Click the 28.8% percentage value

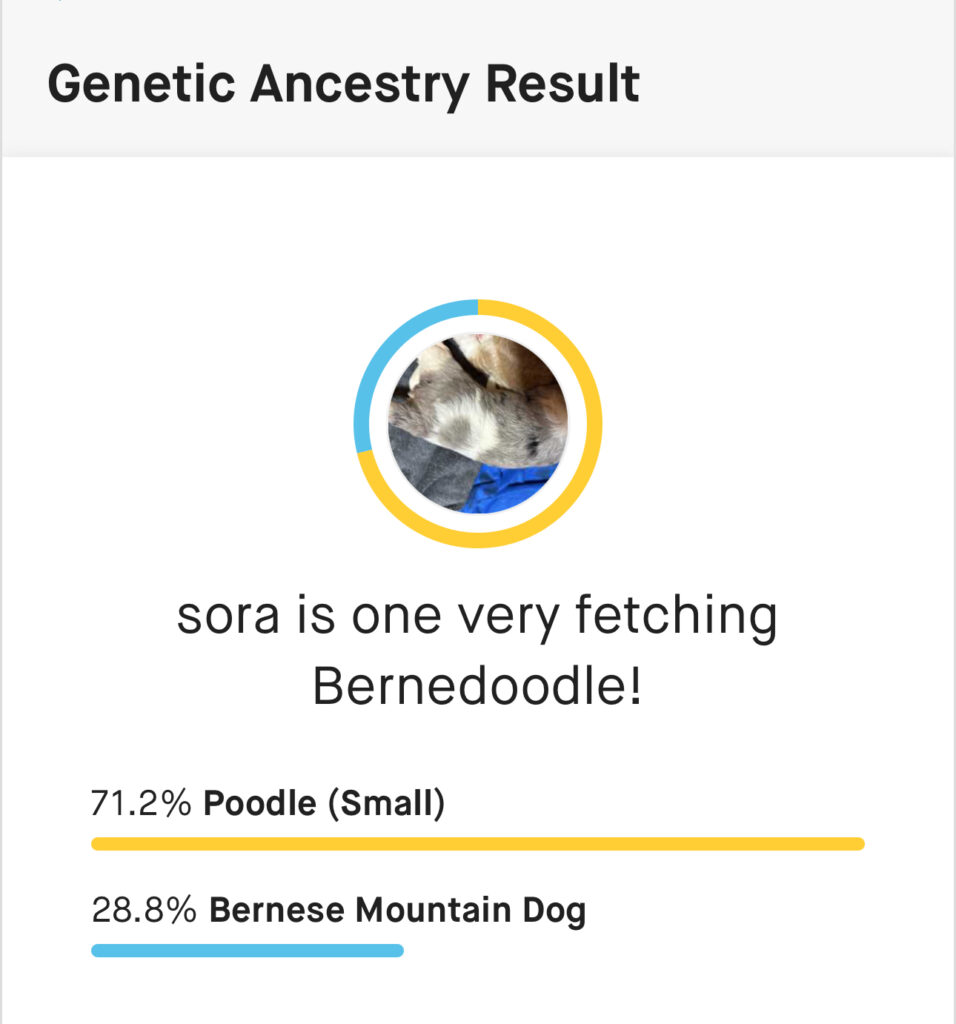tap(144, 910)
